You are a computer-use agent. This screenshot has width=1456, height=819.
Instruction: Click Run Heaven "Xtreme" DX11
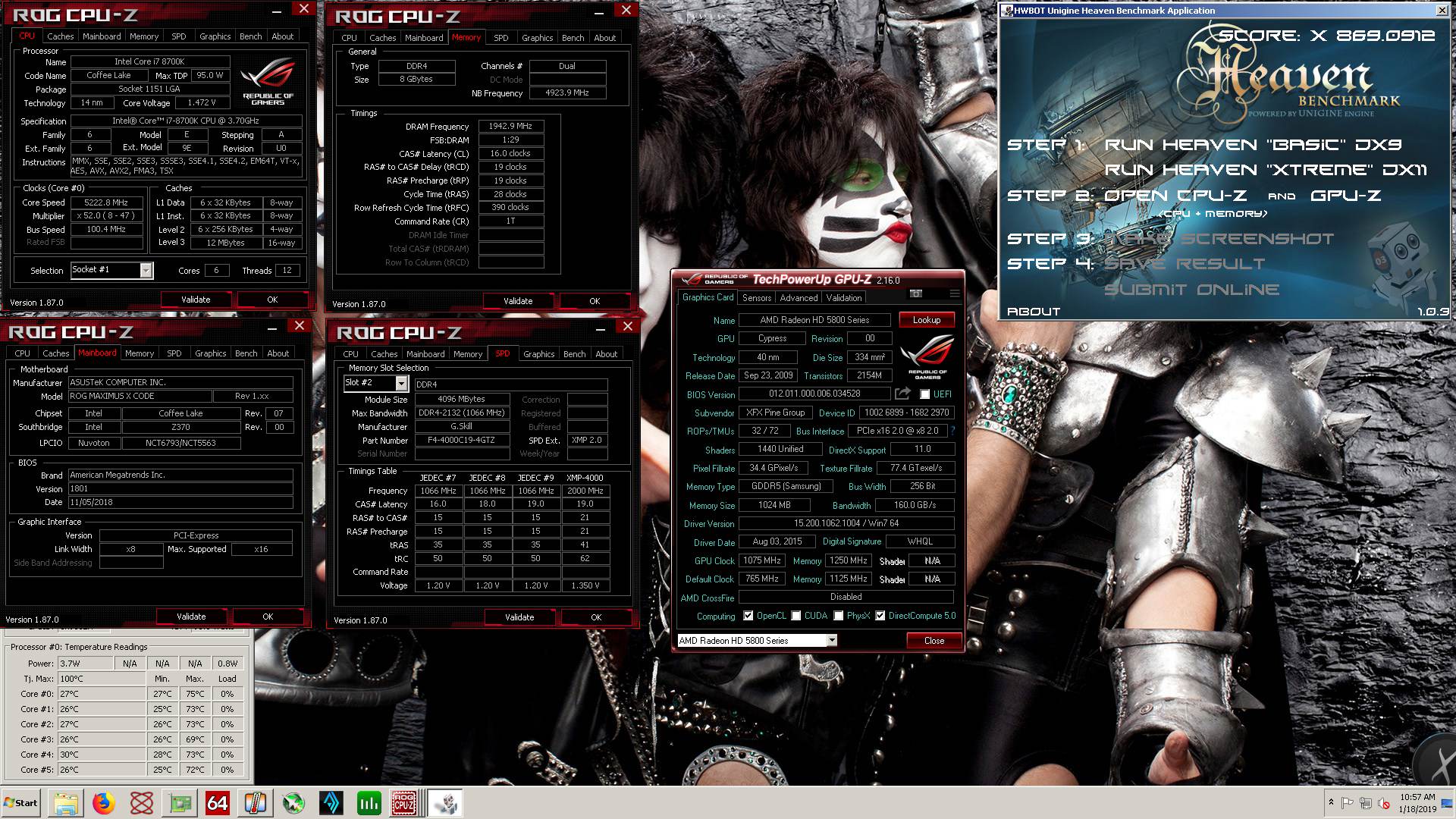1265,170
